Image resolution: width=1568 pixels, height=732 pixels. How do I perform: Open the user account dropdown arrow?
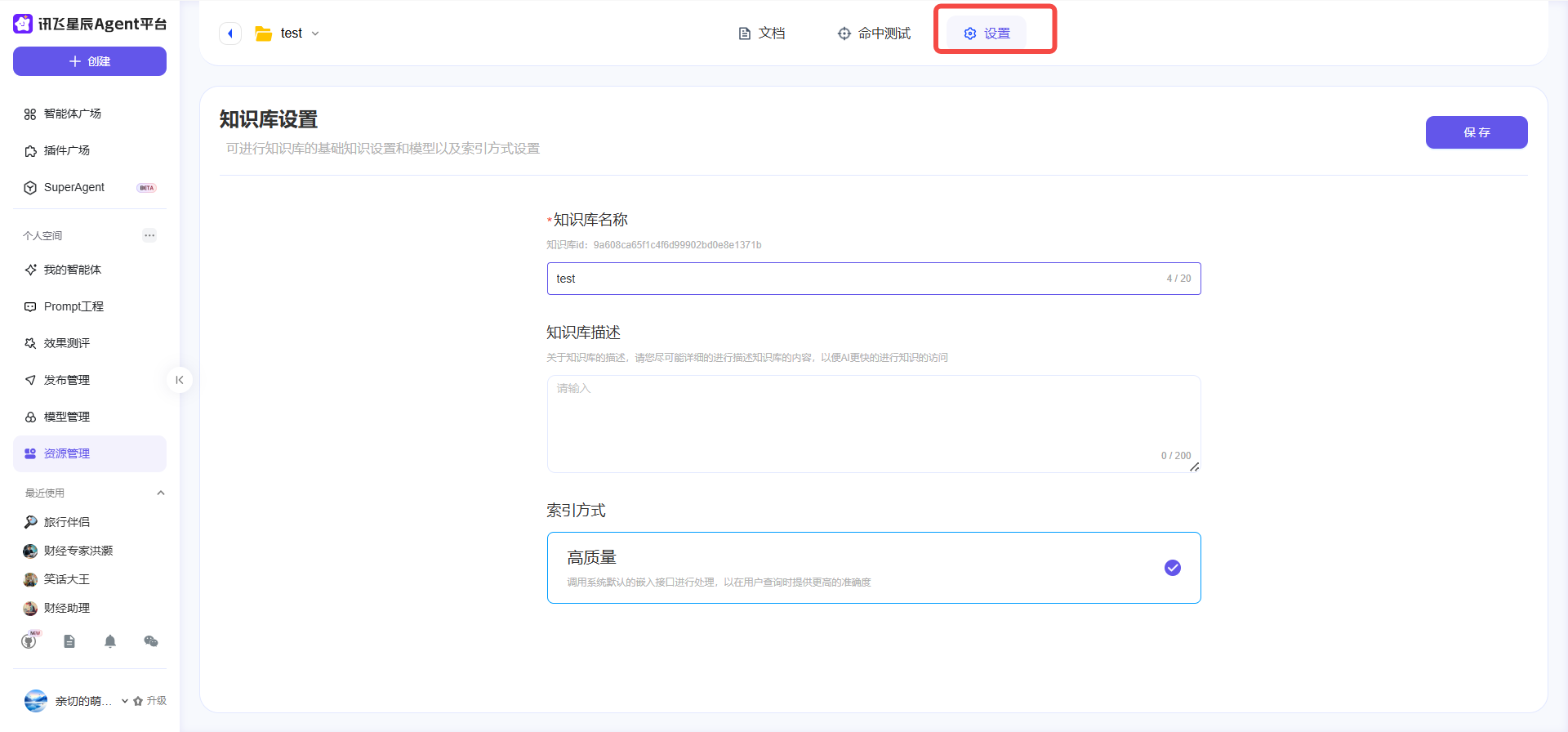tap(125, 701)
